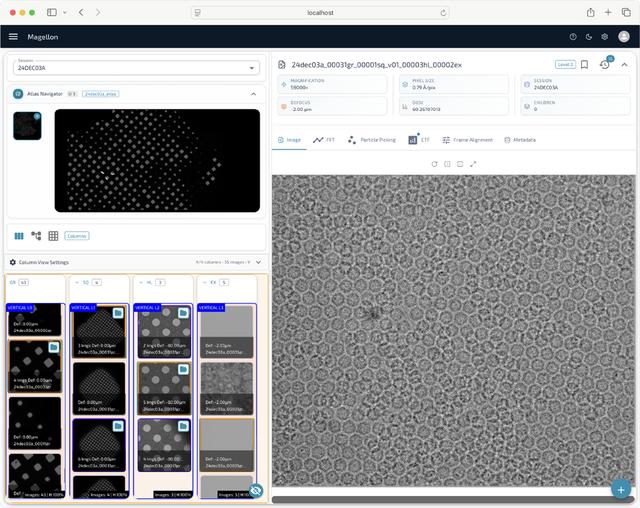
Task: Click the Children 0 info card
Action: 575,106
